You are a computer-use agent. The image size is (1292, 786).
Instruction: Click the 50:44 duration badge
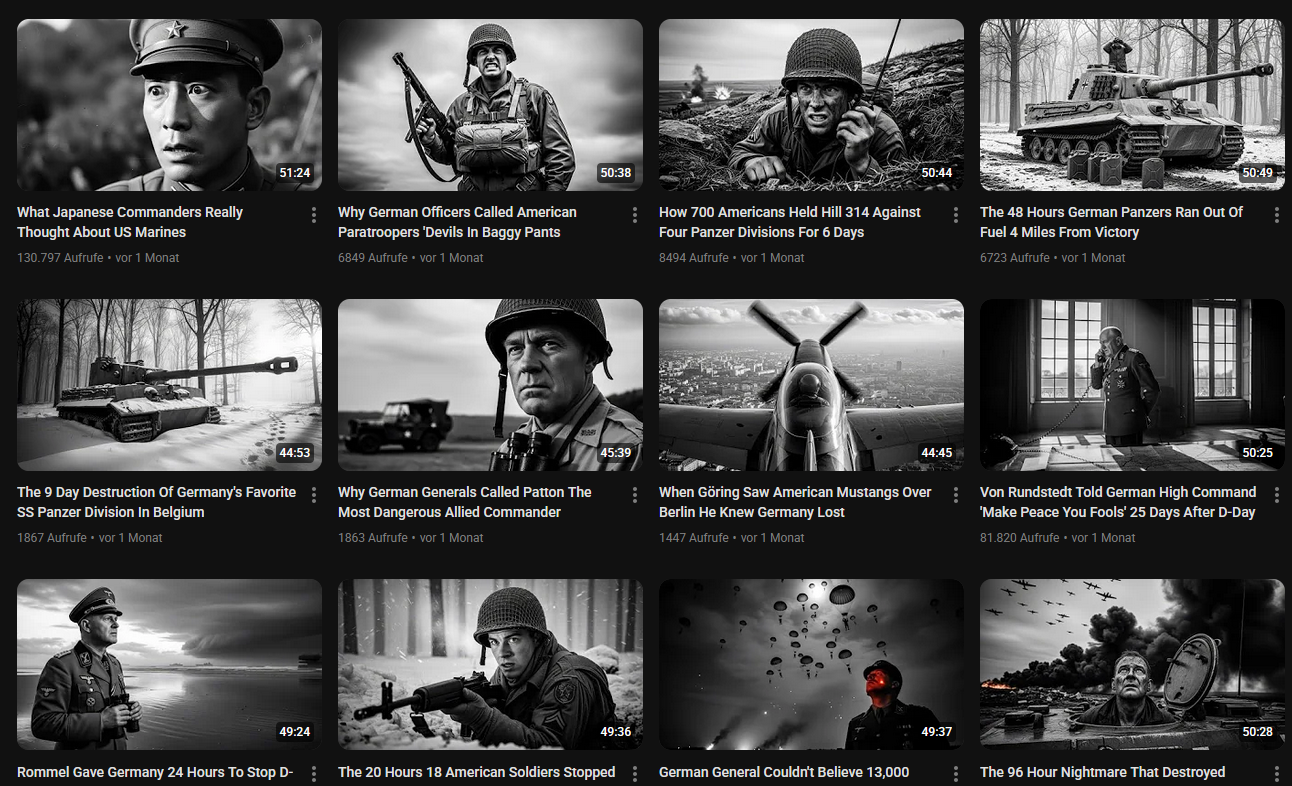point(937,173)
